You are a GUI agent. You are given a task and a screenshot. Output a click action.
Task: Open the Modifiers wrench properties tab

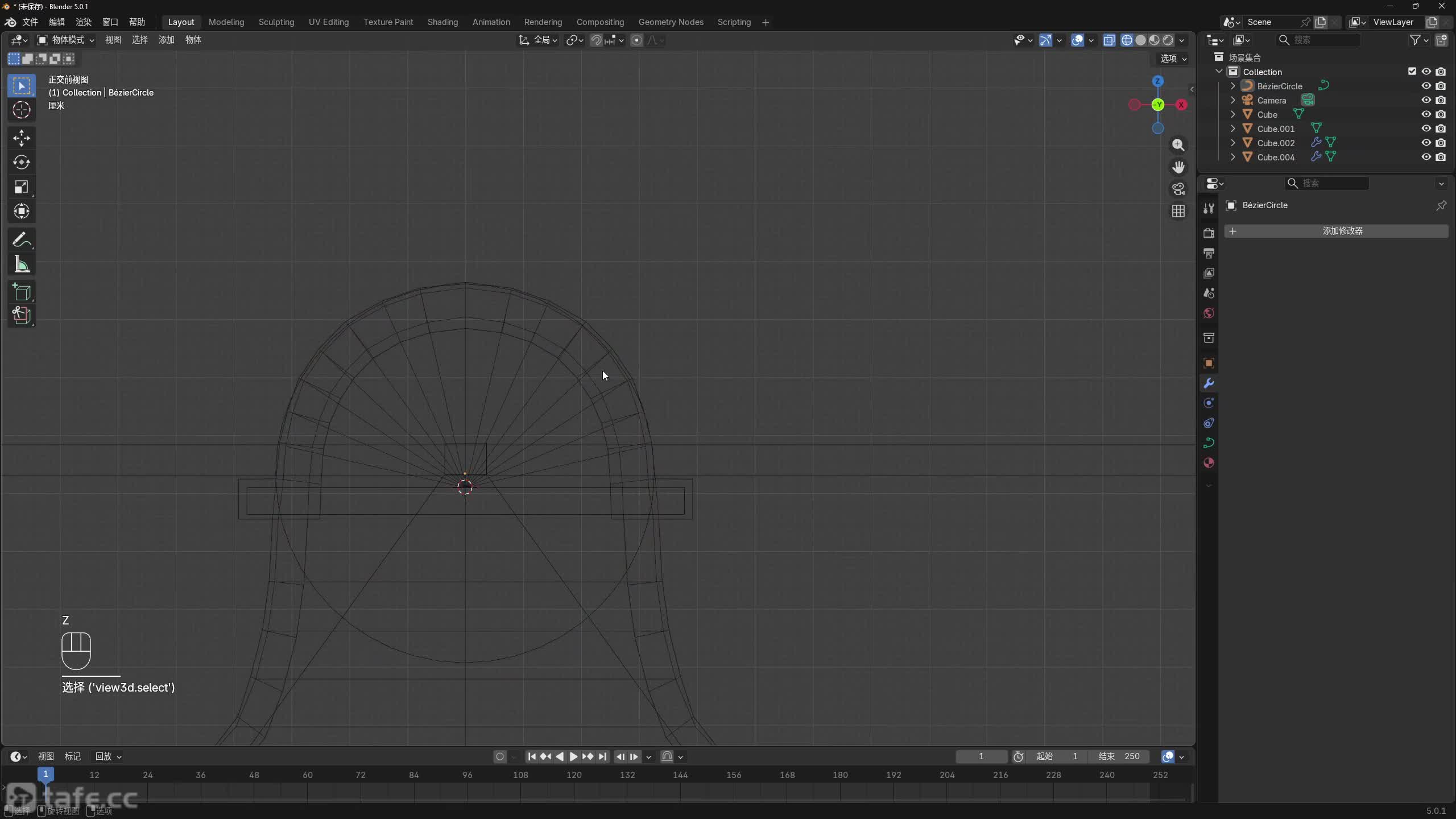click(x=1209, y=383)
